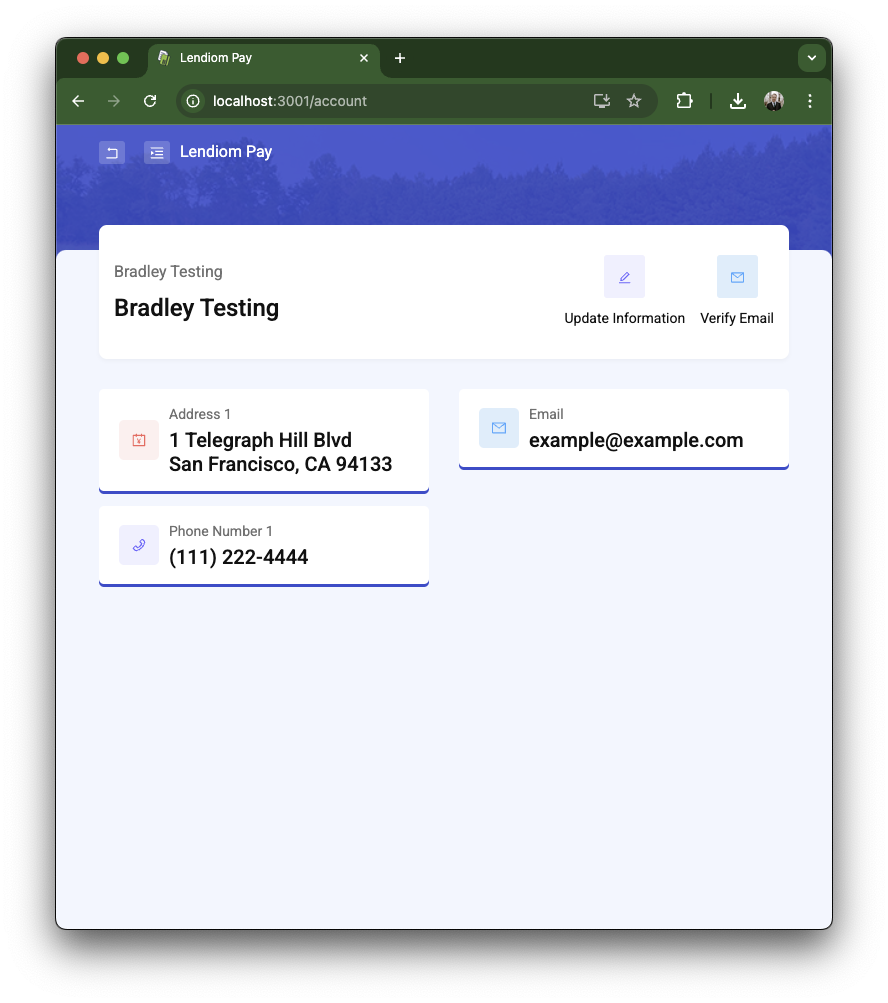Open the browser Extensions puzzle icon
This screenshot has height=1003, width=888.
pos(684,101)
